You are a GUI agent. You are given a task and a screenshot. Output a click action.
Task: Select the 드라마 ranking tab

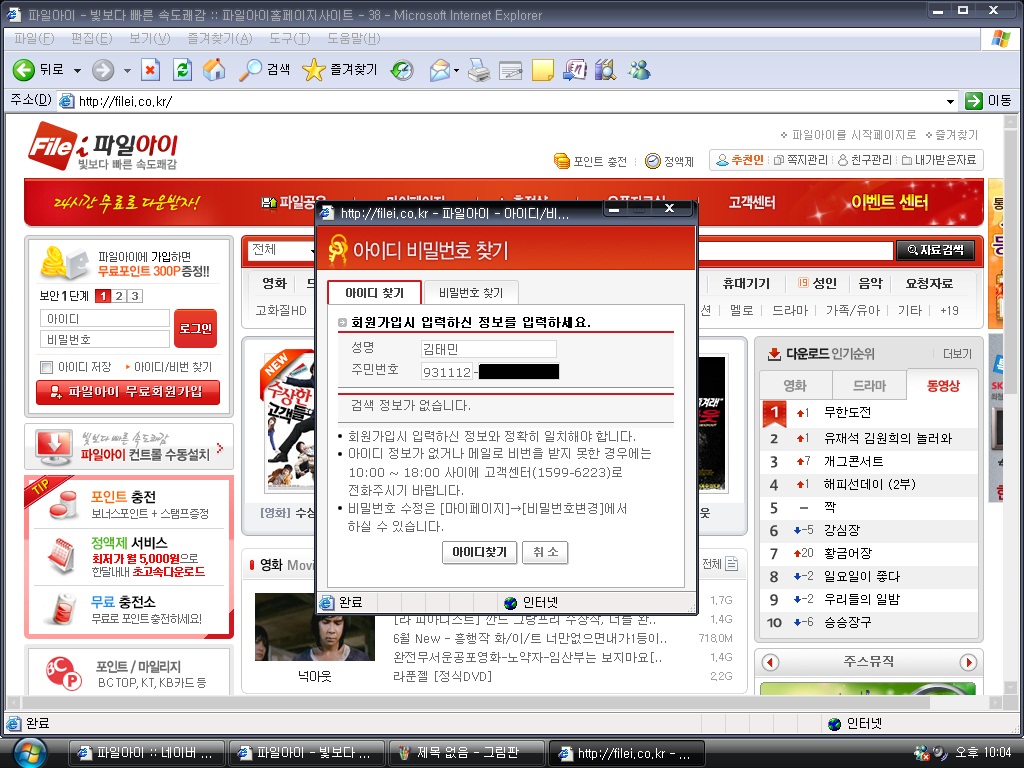[869, 385]
